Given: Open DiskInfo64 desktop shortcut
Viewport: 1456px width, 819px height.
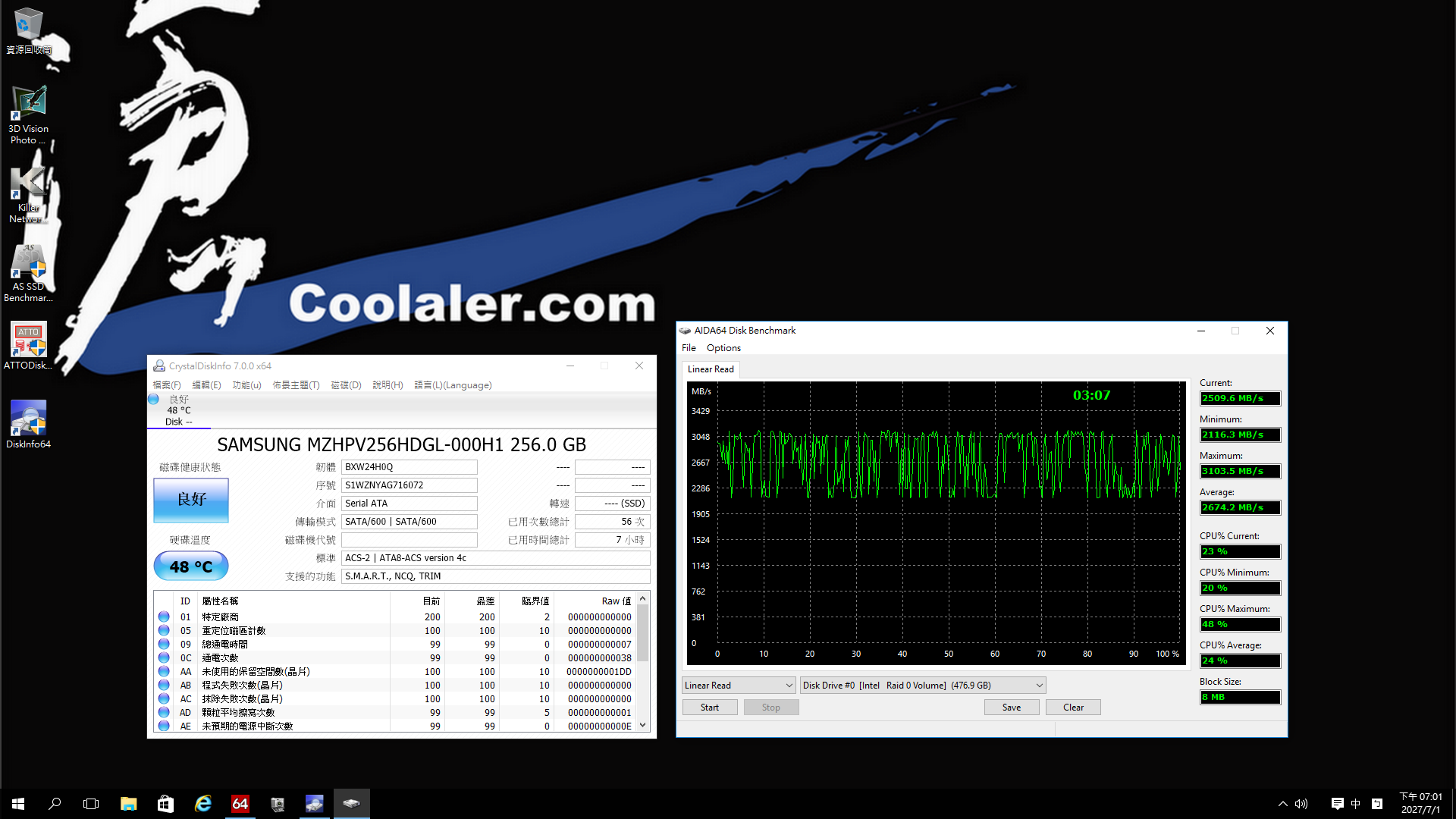Looking at the screenshot, I should coord(28,425).
